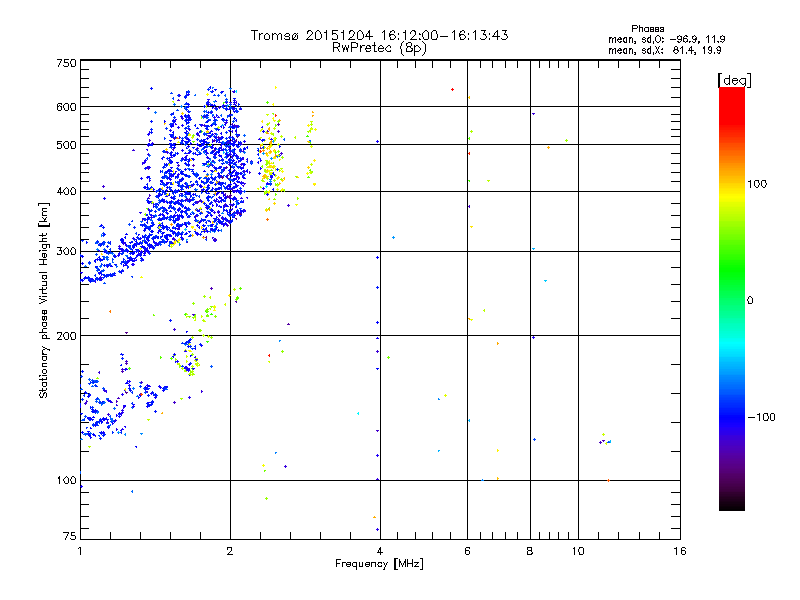Click the x-axis tick label '16'

click(680, 551)
